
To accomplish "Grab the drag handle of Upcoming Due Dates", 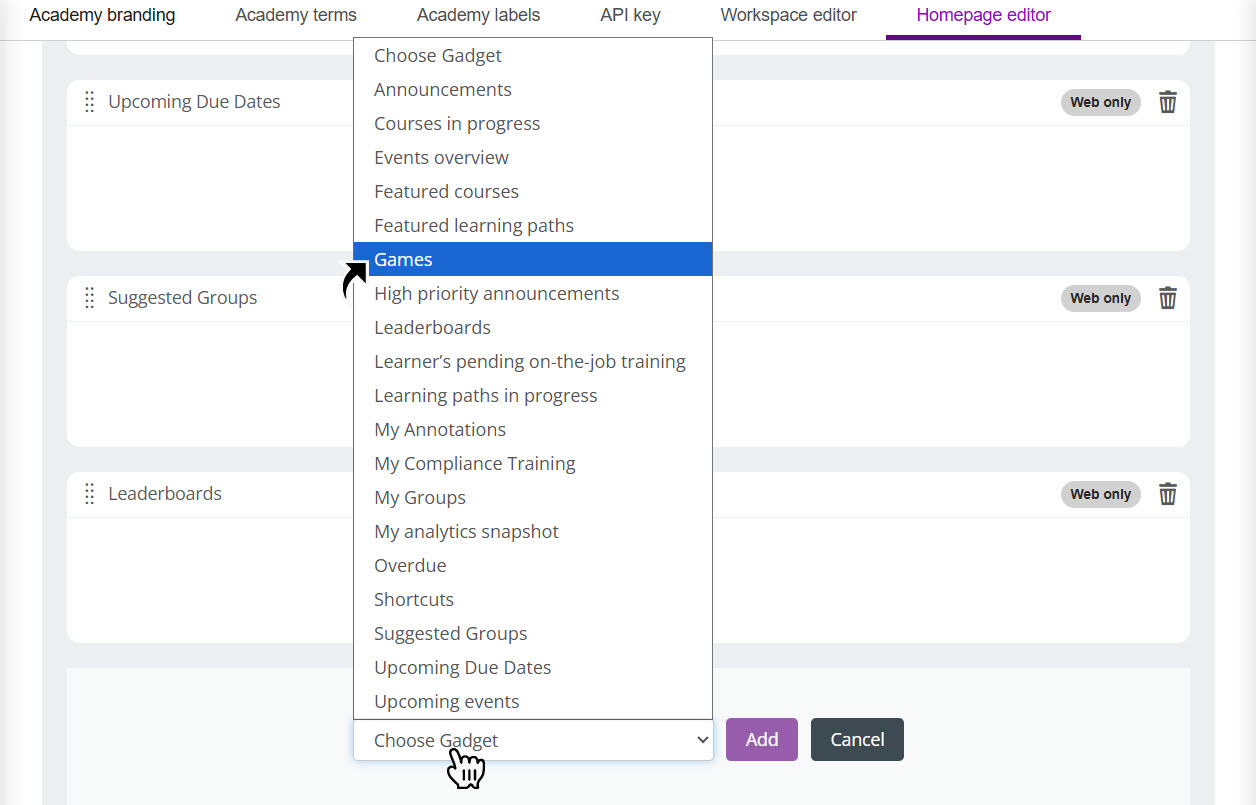I will tap(89, 101).
